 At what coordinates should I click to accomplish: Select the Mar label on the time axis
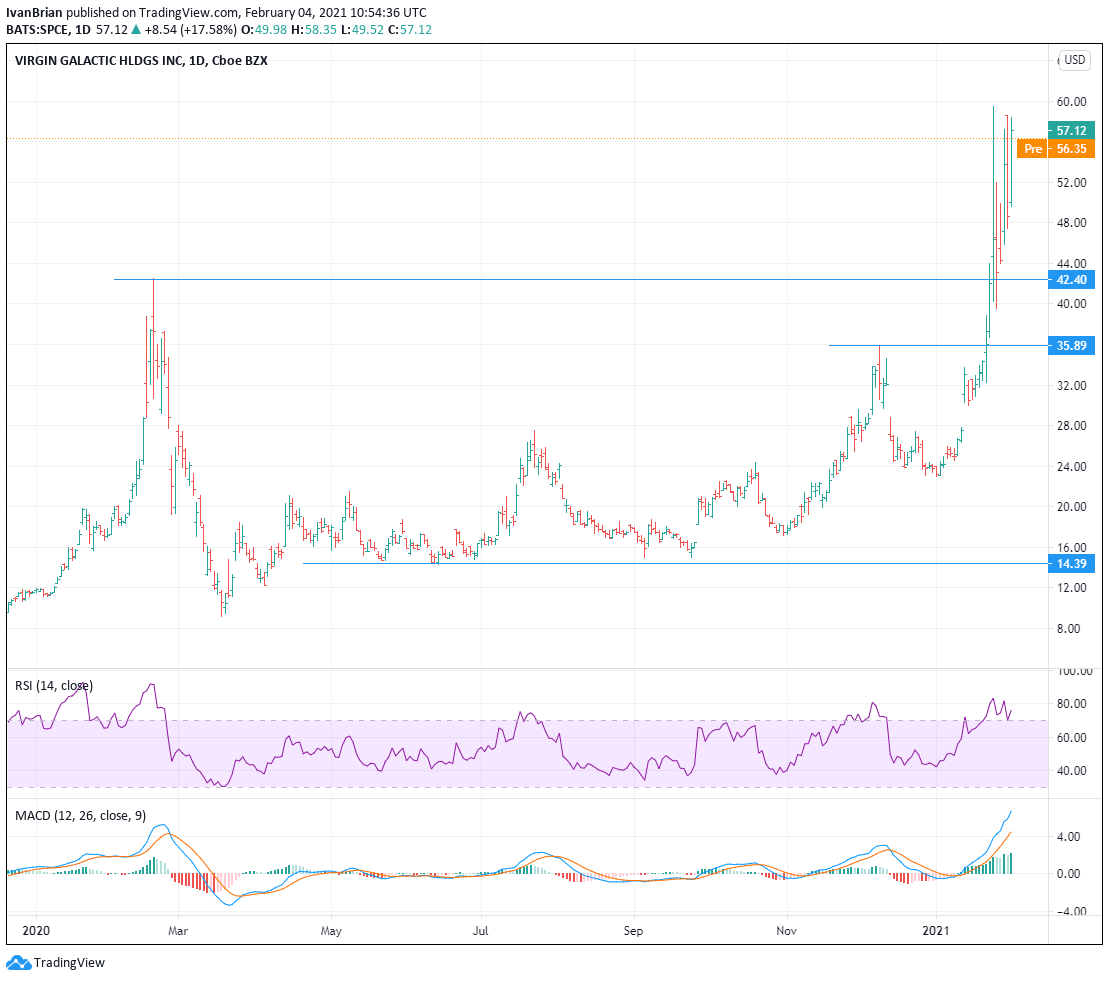coord(177,931)
